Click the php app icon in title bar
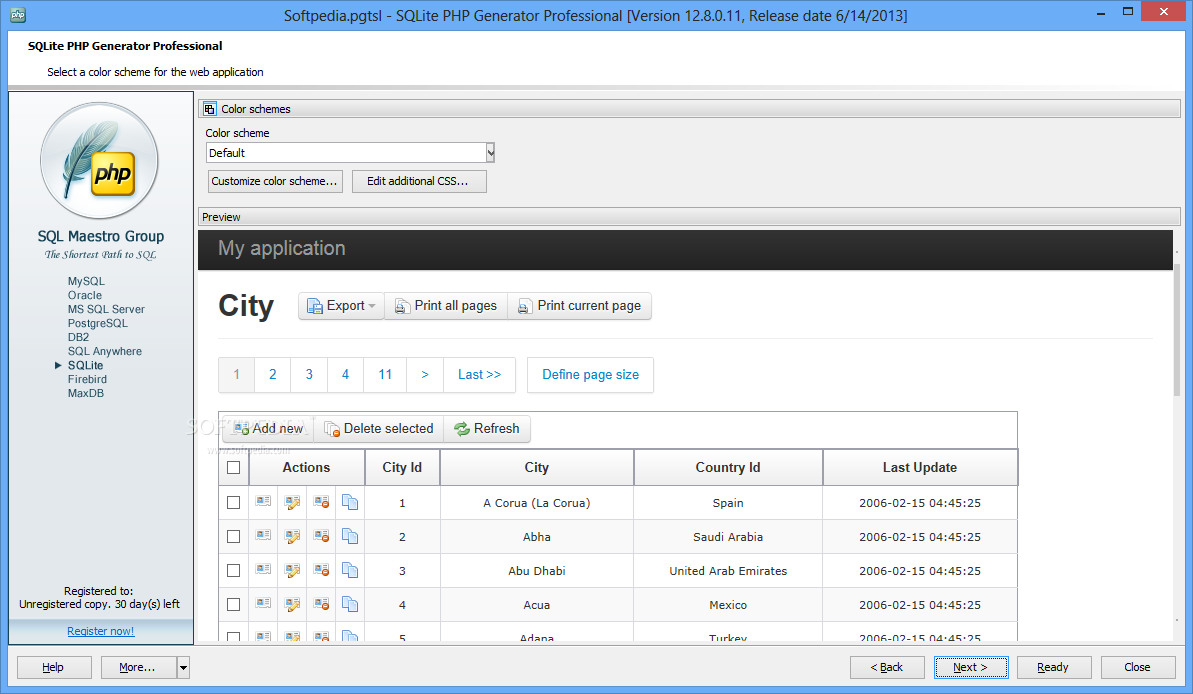 pos(18,14)
